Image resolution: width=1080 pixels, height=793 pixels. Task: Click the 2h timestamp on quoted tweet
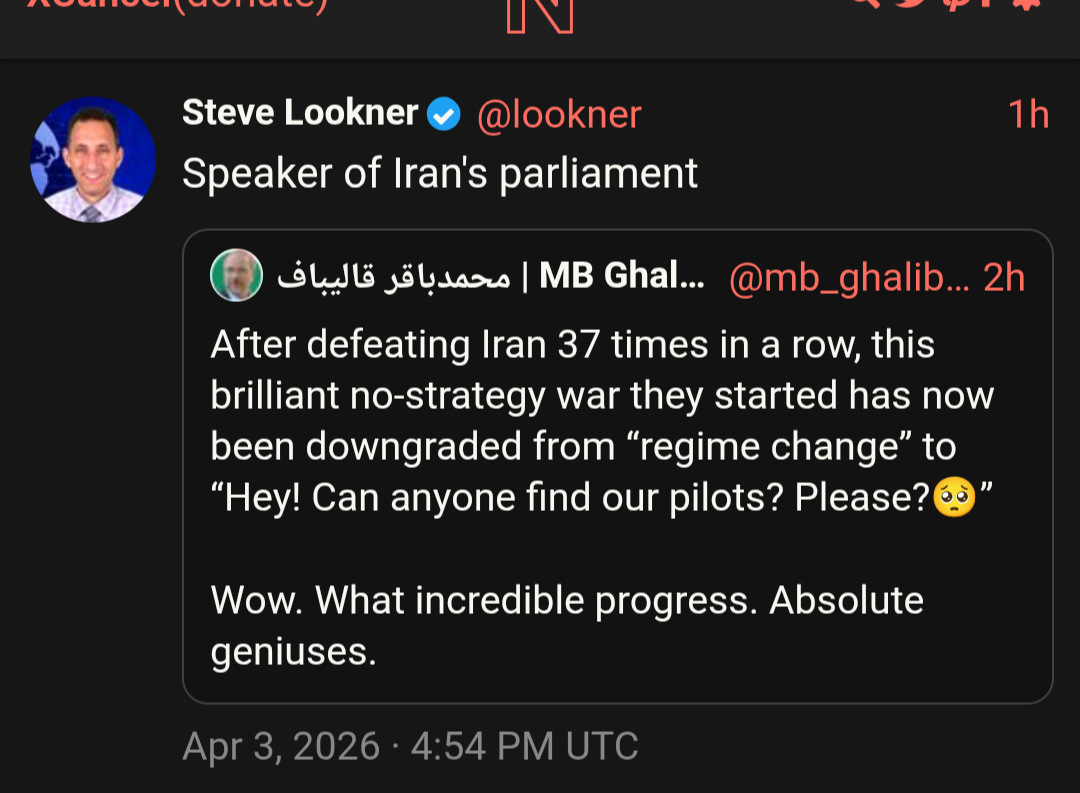point(1004,278)
